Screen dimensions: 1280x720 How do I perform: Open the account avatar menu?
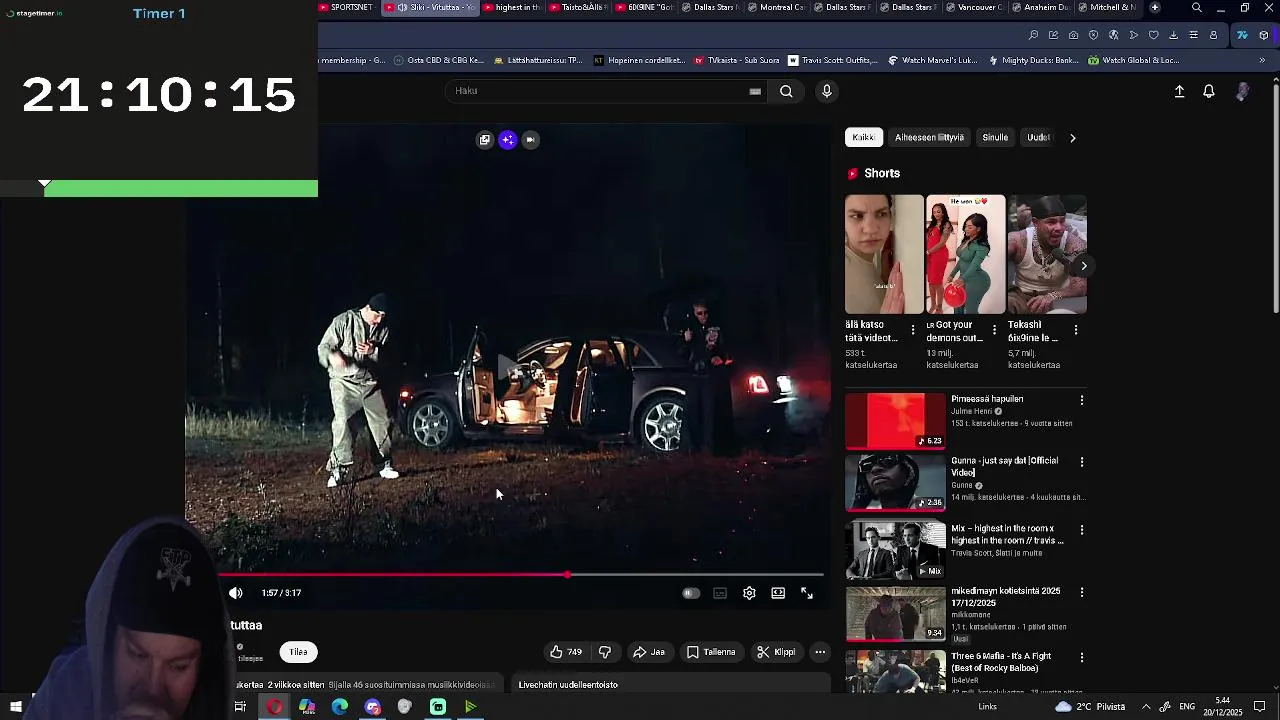tap(1242, 91)
